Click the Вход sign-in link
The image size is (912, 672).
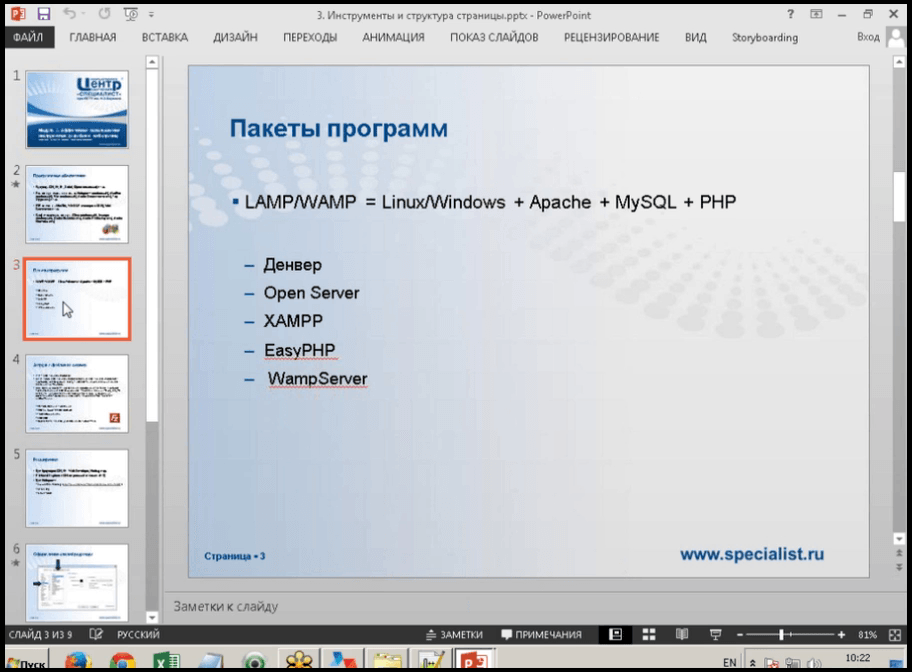click(868, 37)
